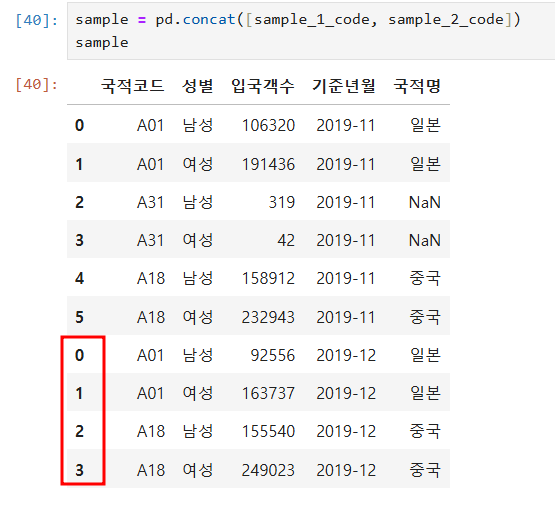Select the cell with value 191436
Image resolution: width=555 pixels, height=507 pixels.
(x=268, y=164)
